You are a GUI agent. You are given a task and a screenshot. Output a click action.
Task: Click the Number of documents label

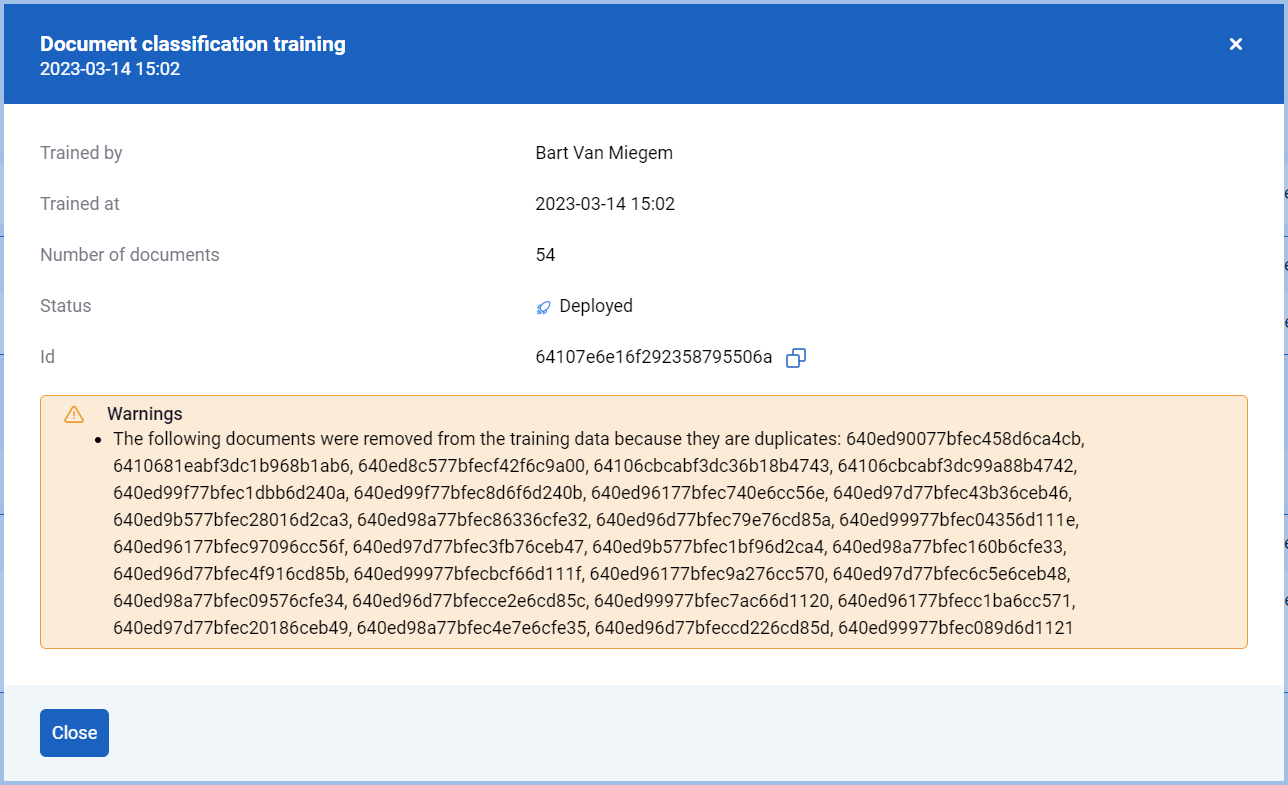click(130, 255)
